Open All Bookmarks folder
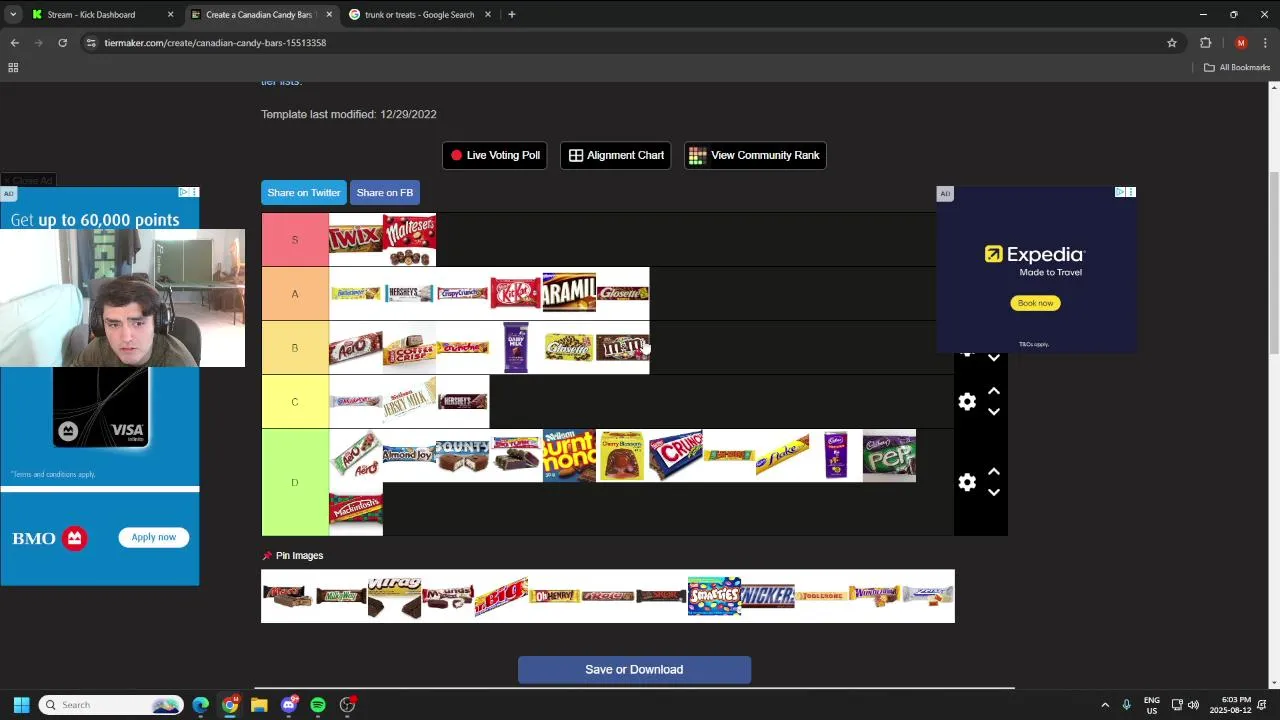 (1237, 68)
